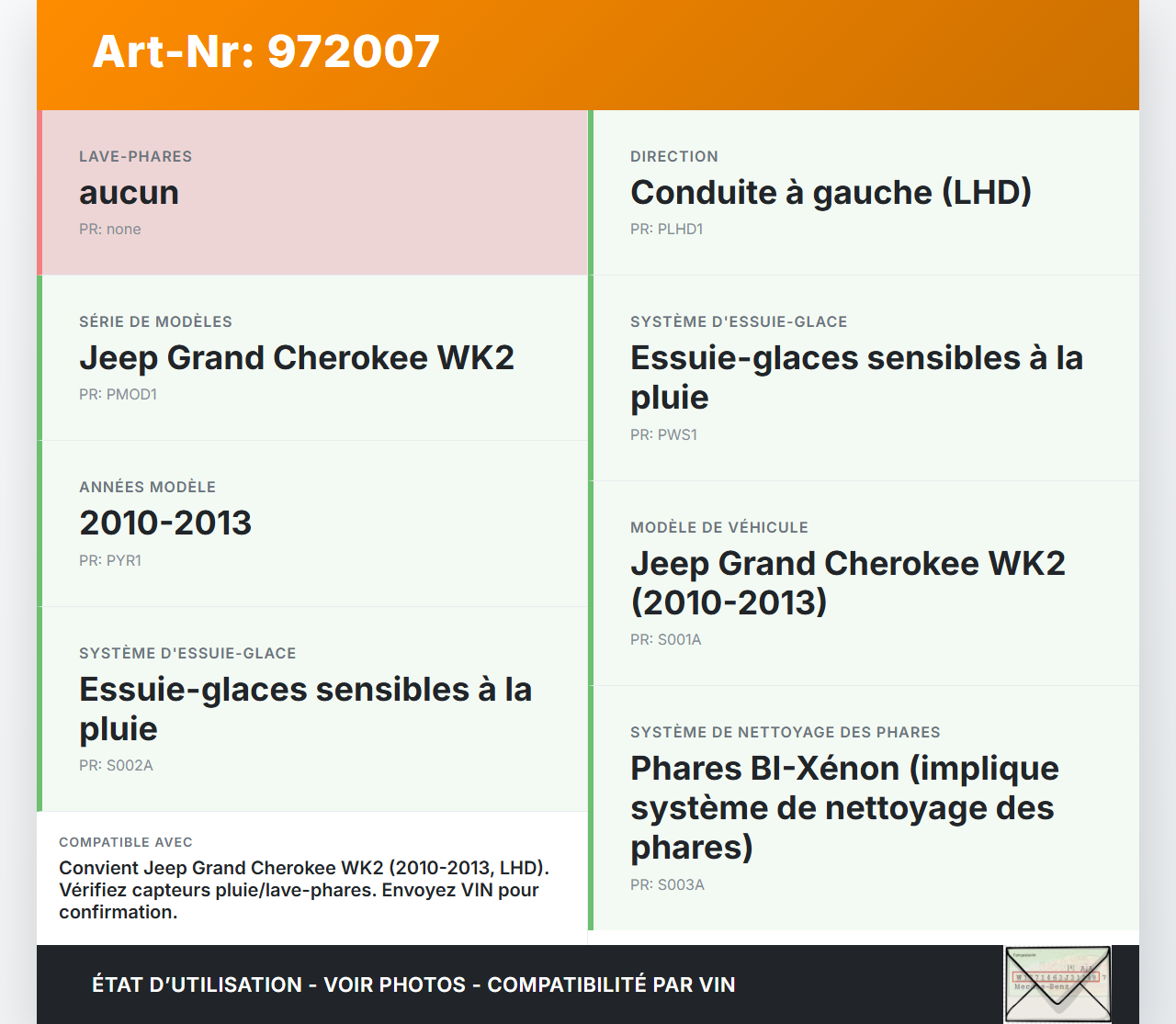This screenshot has width=1176, height=1024.
Task: Click the PR: PYR1 code
Action: [110, 561]
